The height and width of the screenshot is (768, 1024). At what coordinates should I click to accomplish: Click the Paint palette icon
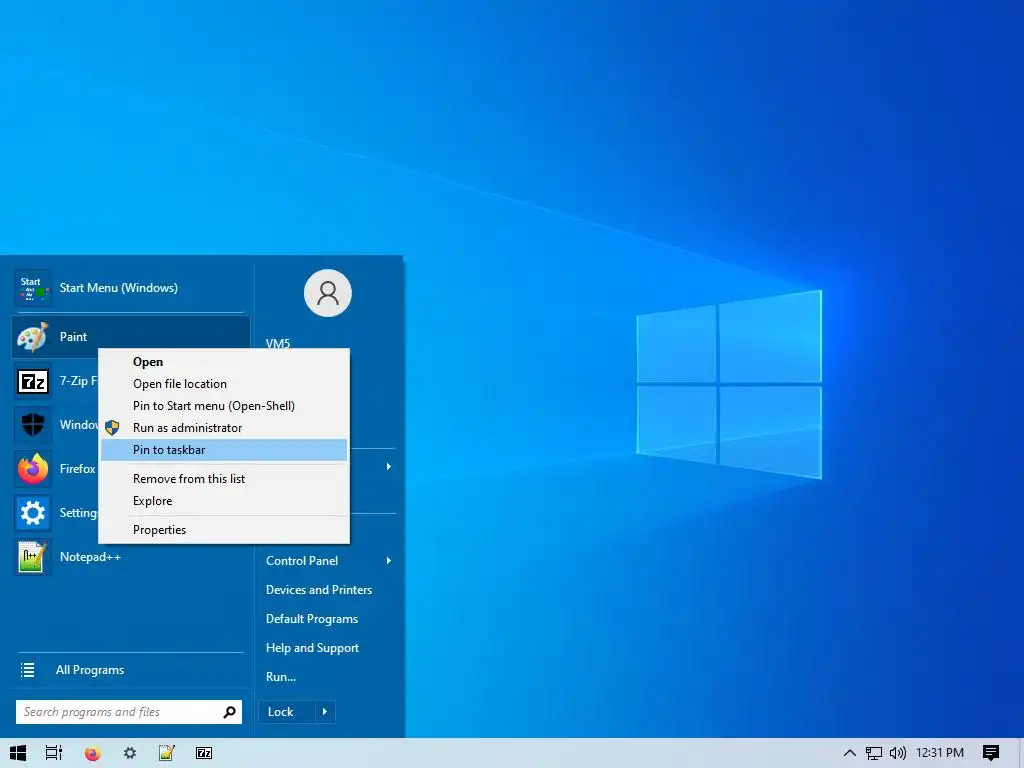click(33, 337)
